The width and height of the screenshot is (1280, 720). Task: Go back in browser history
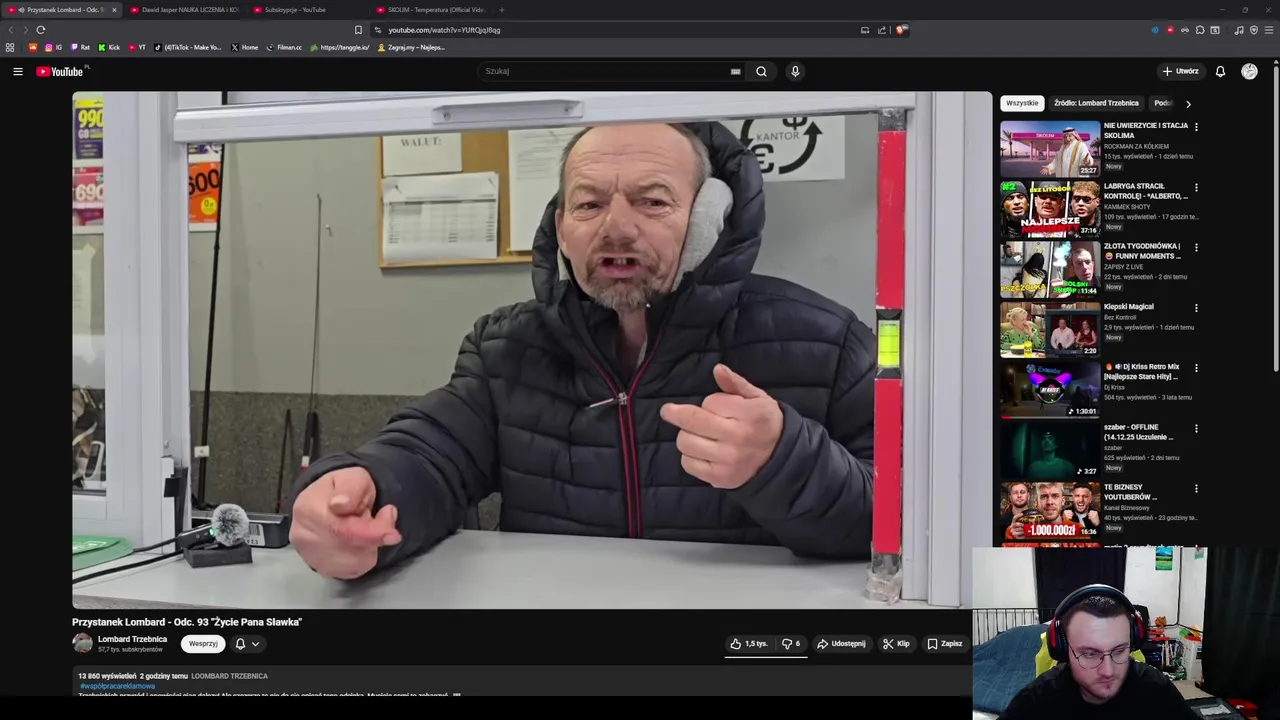11,30
